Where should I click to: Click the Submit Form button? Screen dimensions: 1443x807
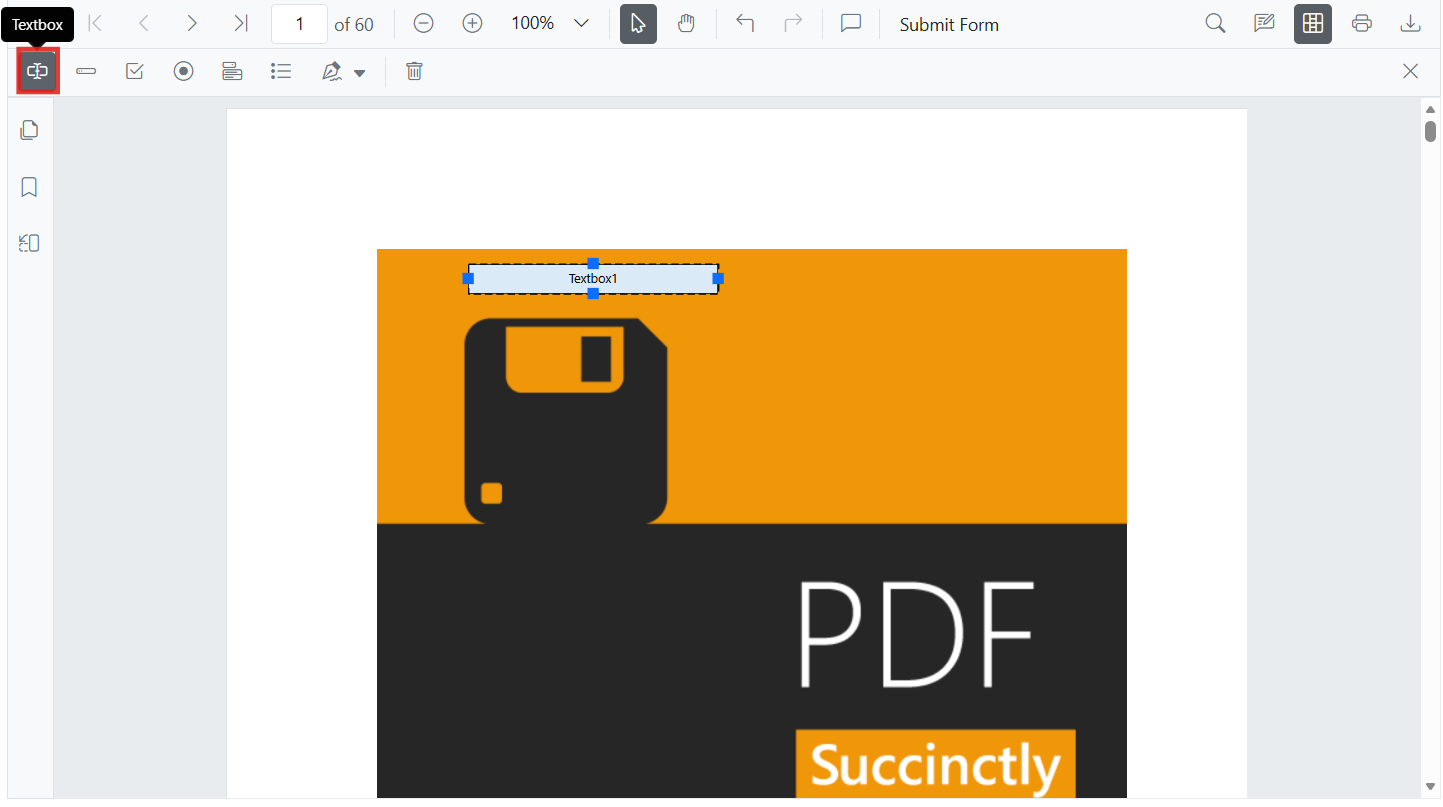pyautogui.click(x=949, y=25)
